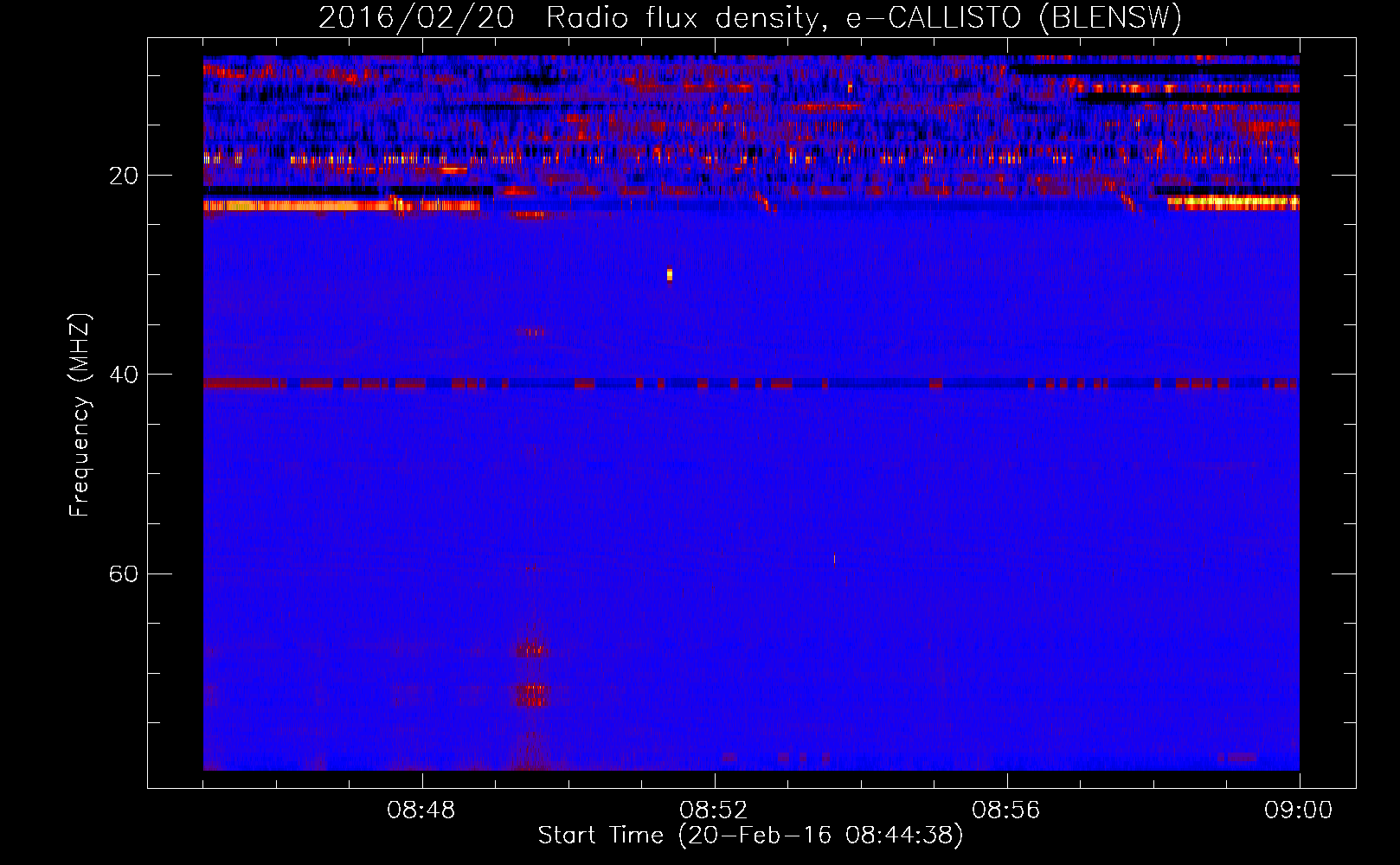This screenshot has height=865, width=1400.
Task: Click the plot title "2016/02/20 Radio flux density, e-CALLISTO (BLENSW)"
Action: click(750, 17)
